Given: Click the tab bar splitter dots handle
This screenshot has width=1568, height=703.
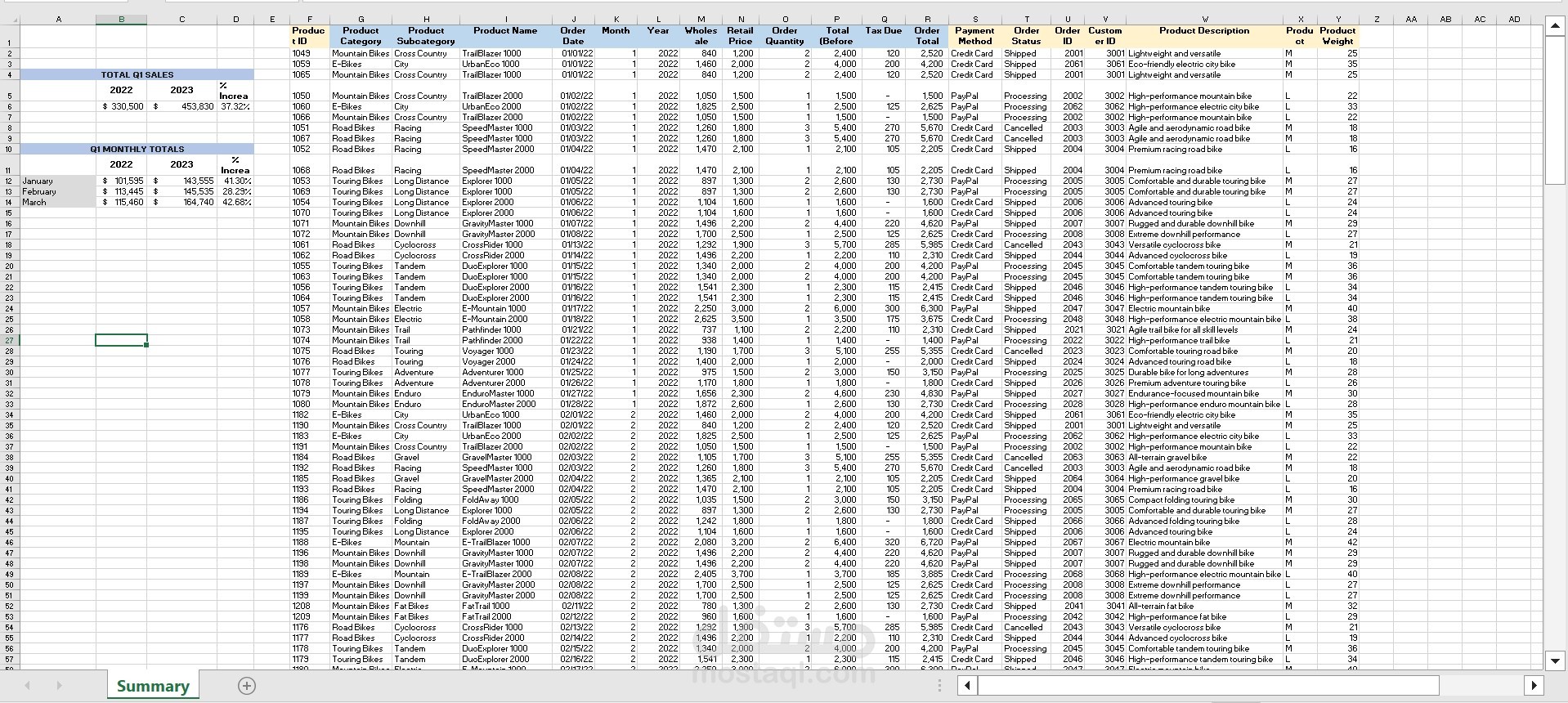Looking at the screenshot, I should pyautogui.click(x=939, y=686).
